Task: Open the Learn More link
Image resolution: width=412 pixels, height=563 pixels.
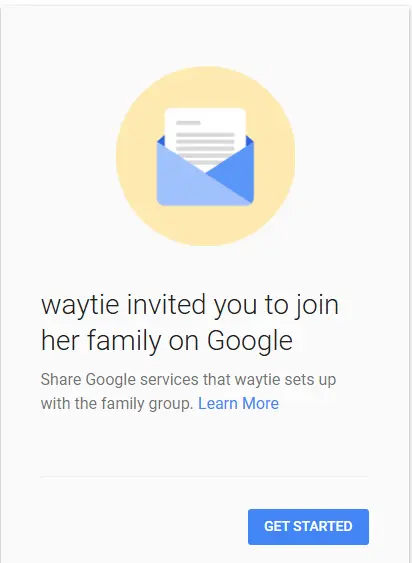Action: click(239, 404)
